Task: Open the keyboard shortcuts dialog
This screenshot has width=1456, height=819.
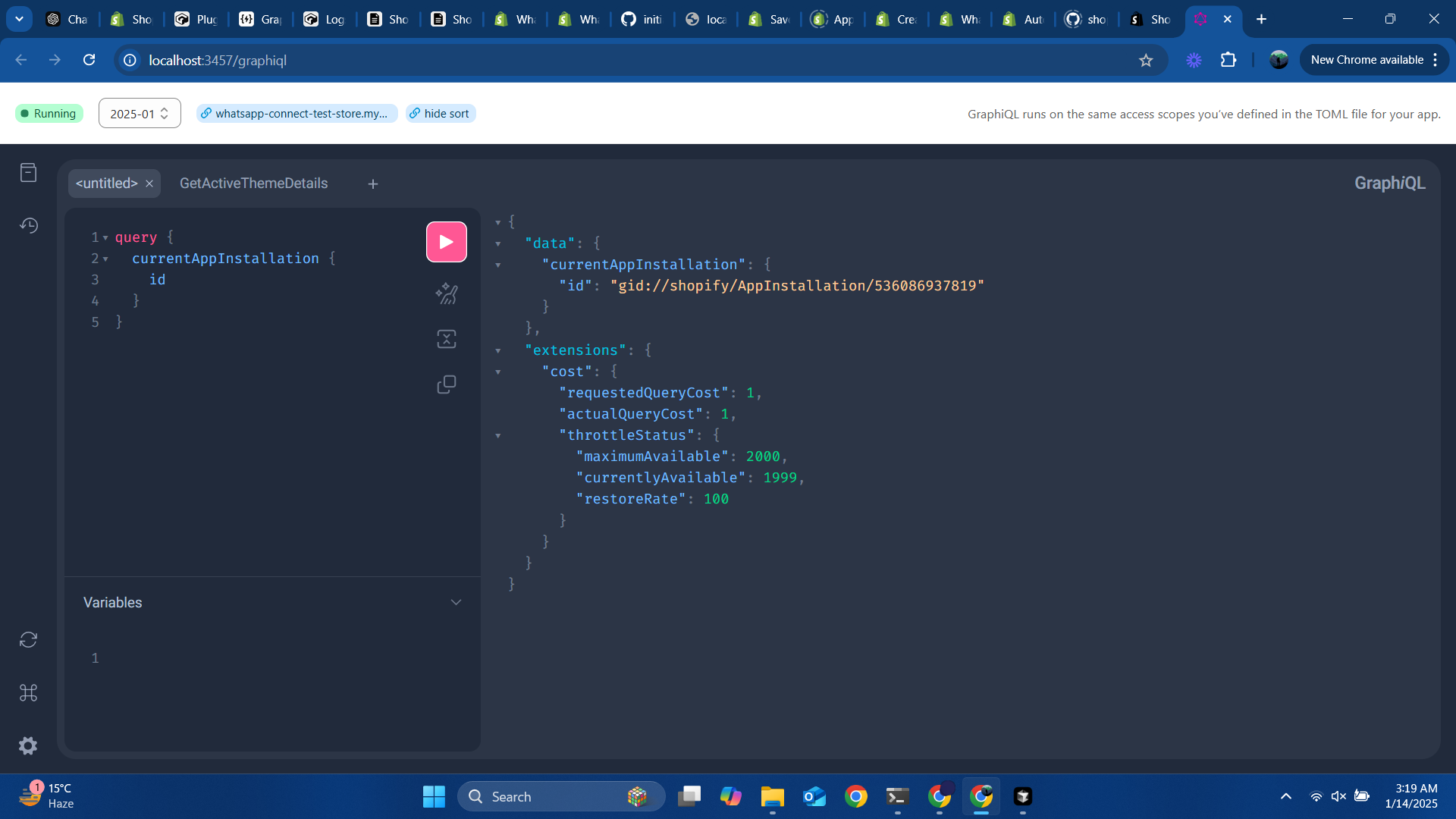Action: tap(28, 693)
